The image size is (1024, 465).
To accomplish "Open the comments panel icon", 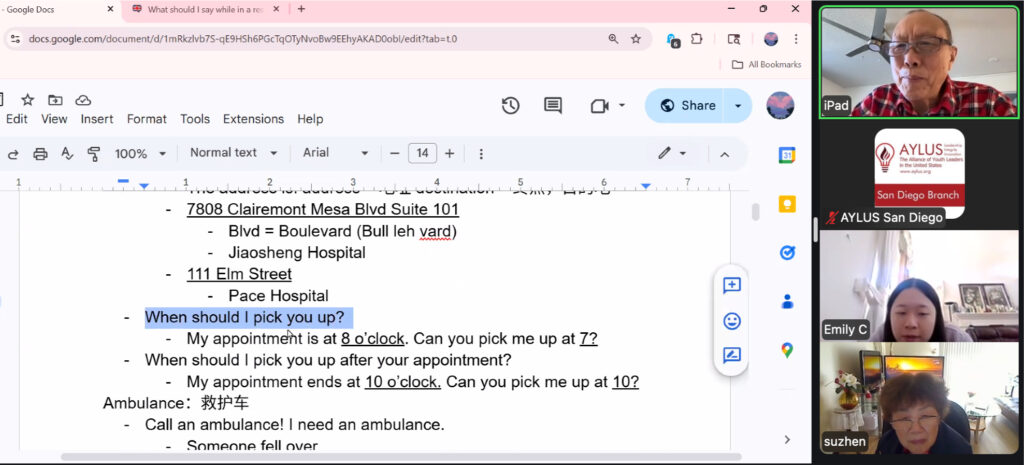I will pyautogui.click(x=552, y=106).
